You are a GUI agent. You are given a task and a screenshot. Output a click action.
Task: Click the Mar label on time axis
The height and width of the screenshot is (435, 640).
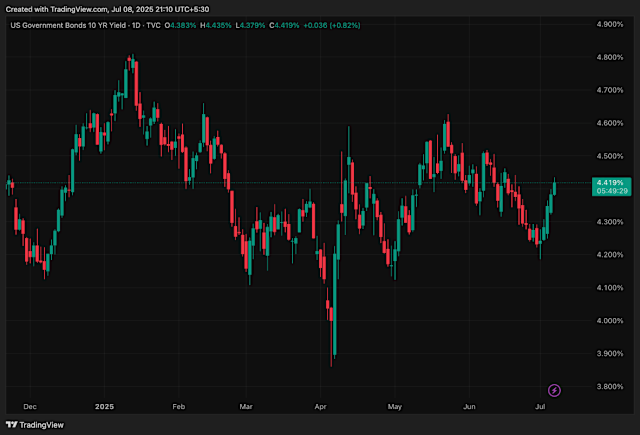(246, 406)
